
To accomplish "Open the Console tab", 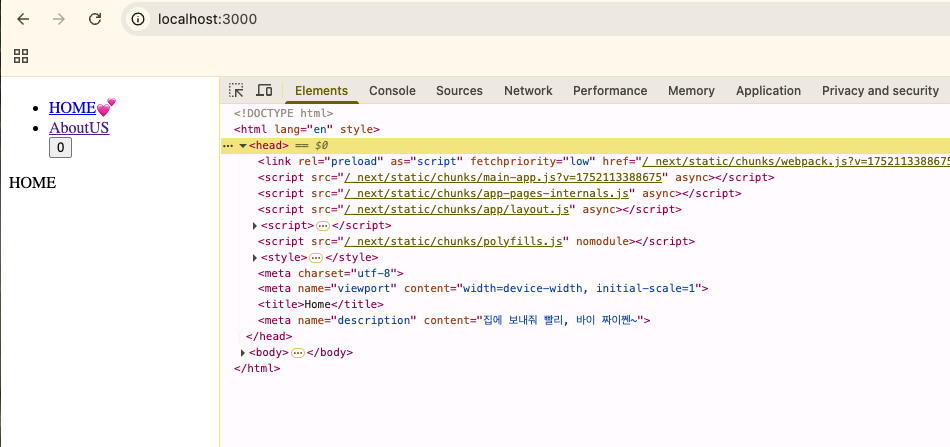I will [392, 91].
